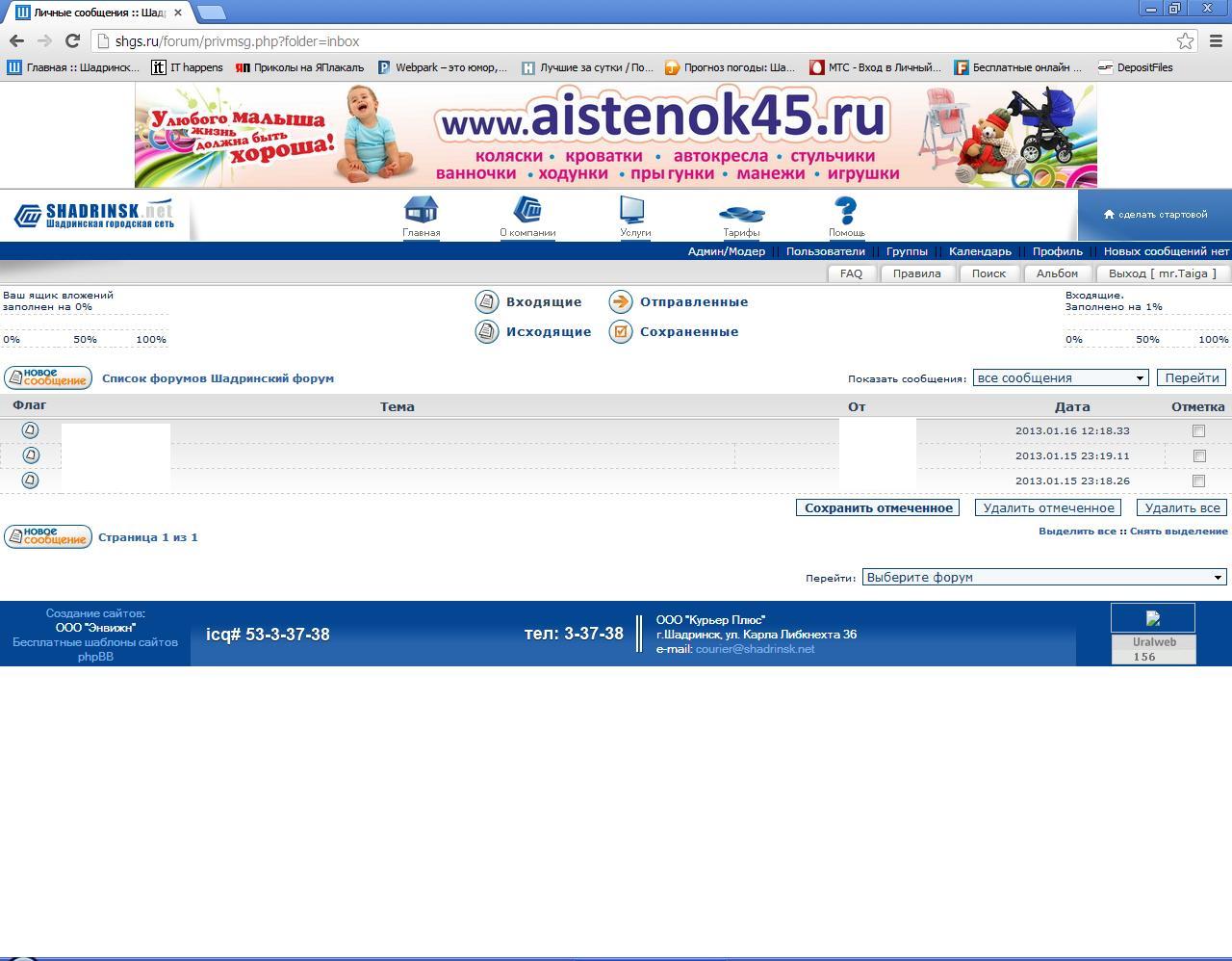Click SHADRINSK.net logo
This screenshot has height=961, width=1232.
(x=94, y=215)
